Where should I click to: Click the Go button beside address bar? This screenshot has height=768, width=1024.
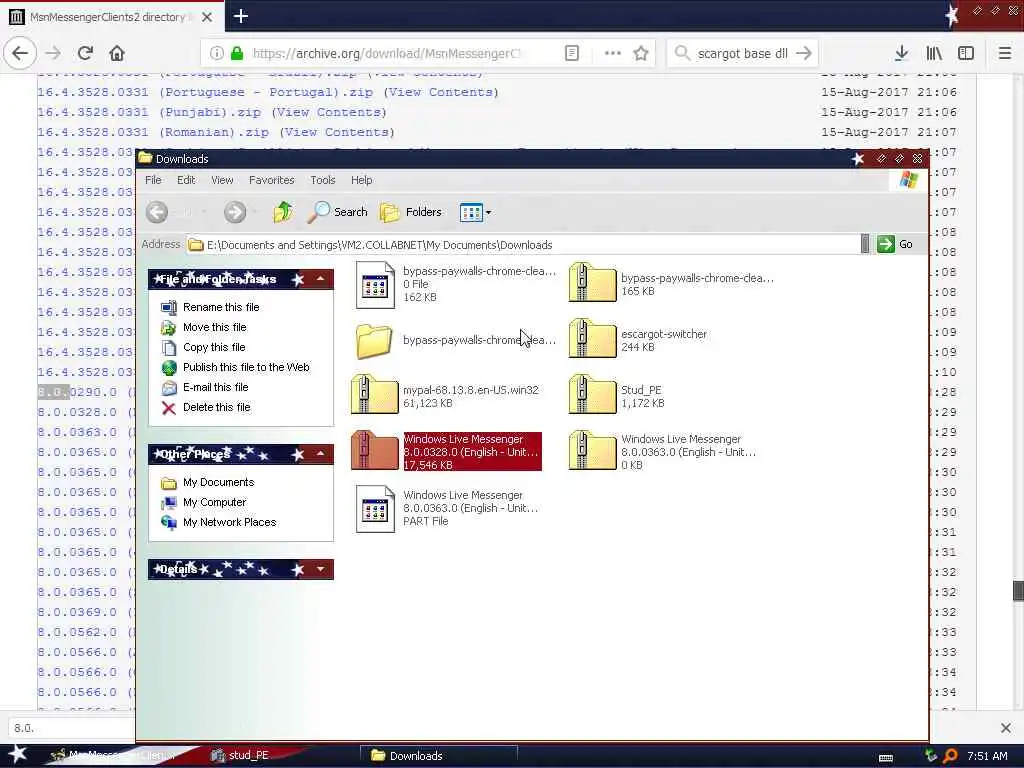895,244
